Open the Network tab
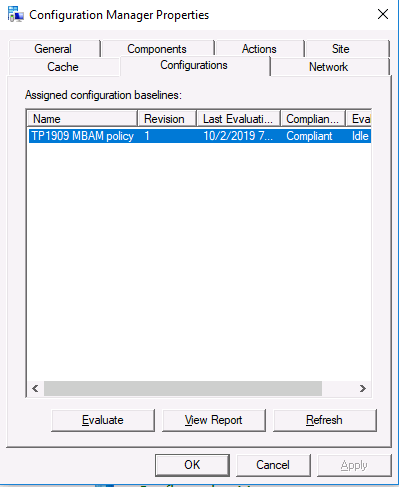 pyautogui.click(x=329, y=67)
